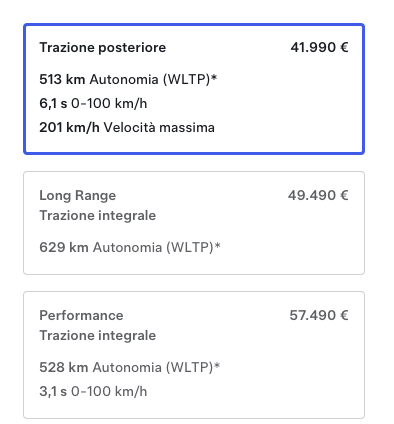Pick the Performance Trazione integrale card
This screenshot has width=394, height=424.
pyautogui.click(x=194, y=355)
